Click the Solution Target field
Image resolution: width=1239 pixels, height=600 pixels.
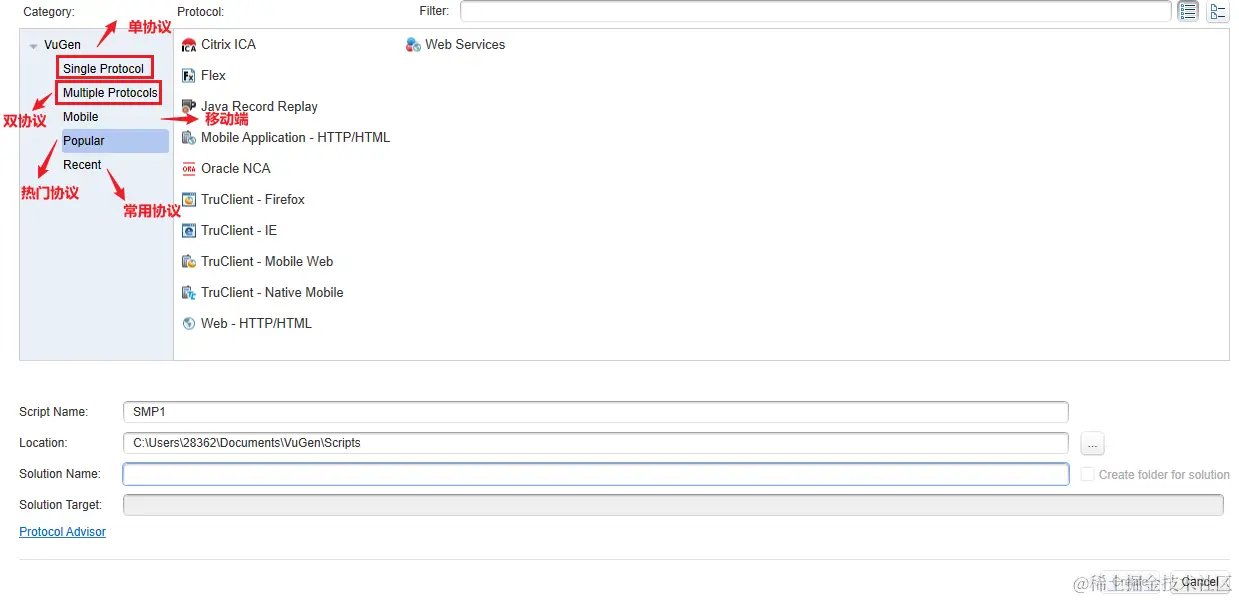[673, 505]
